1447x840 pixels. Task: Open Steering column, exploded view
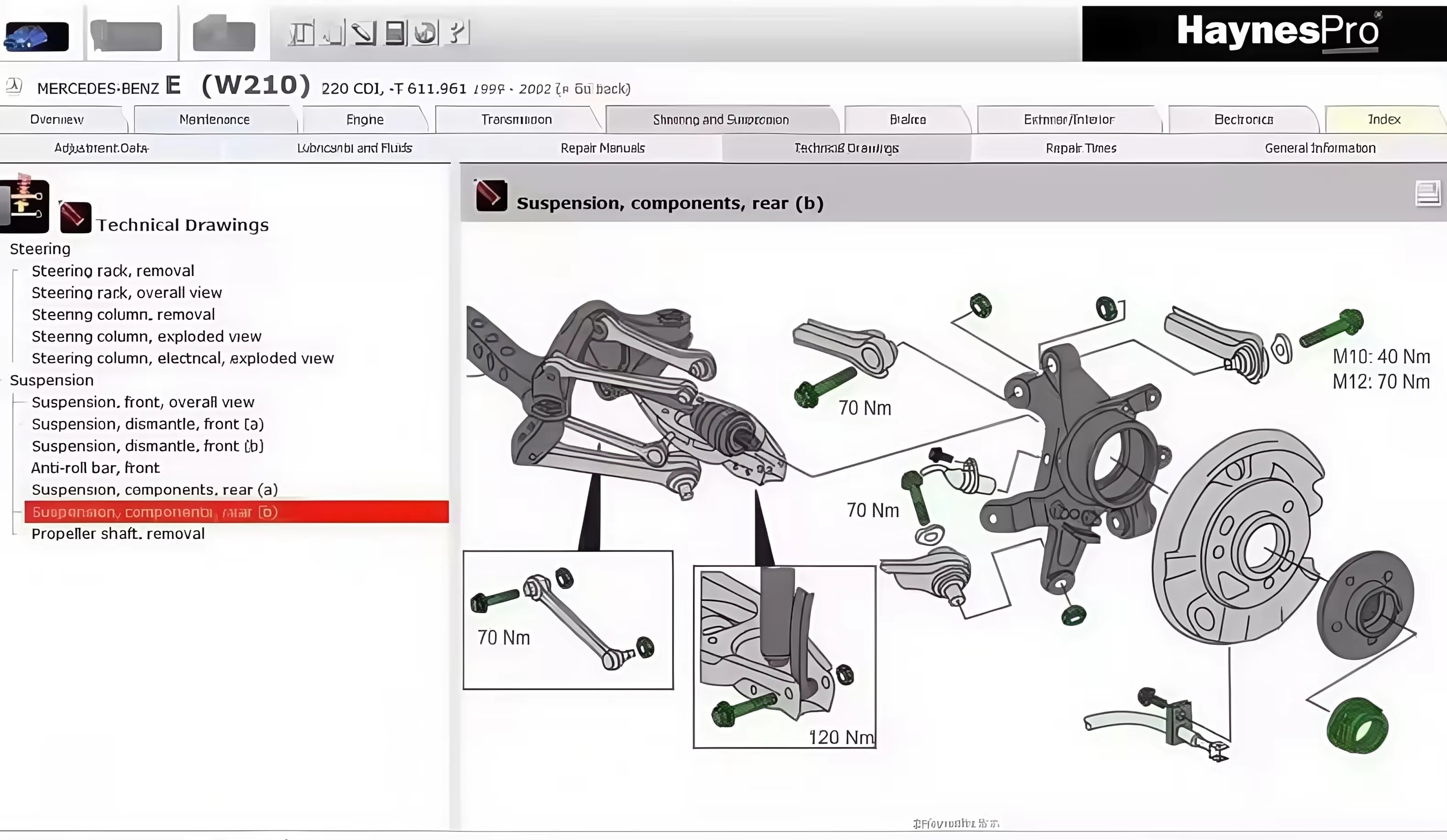146,336
